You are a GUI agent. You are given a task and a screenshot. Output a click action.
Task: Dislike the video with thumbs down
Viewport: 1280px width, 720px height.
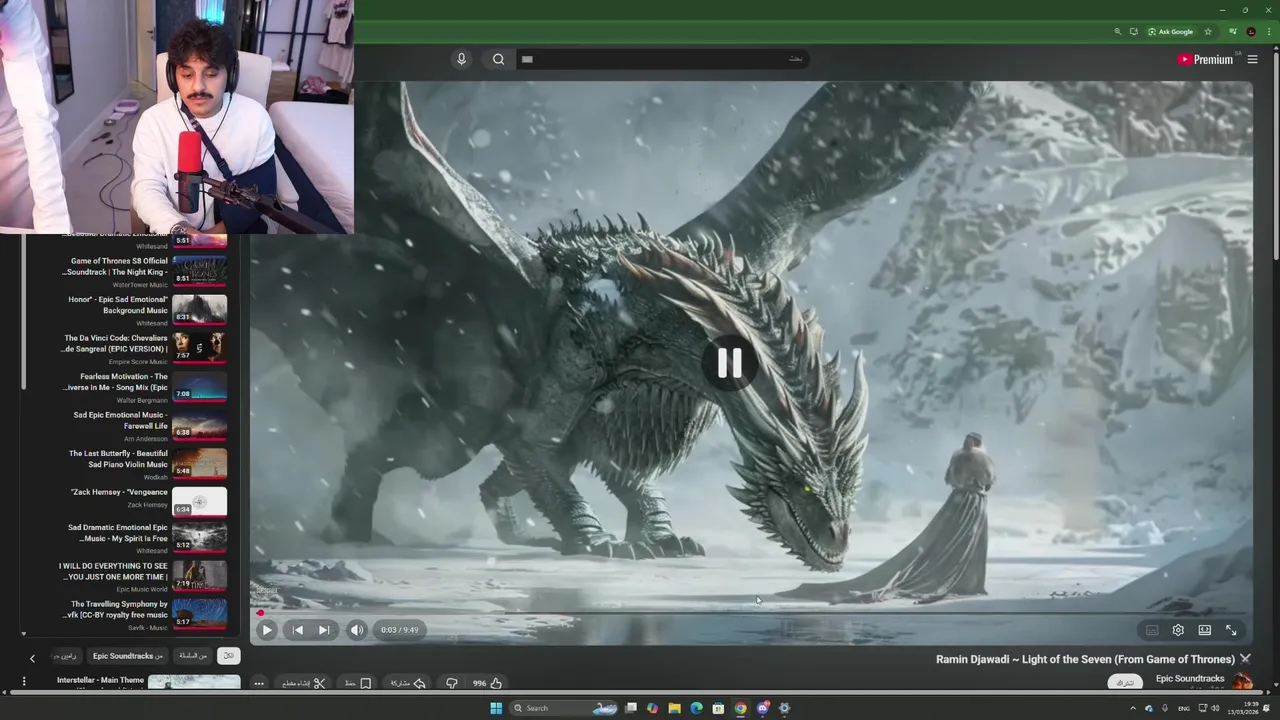pos(452,684)
